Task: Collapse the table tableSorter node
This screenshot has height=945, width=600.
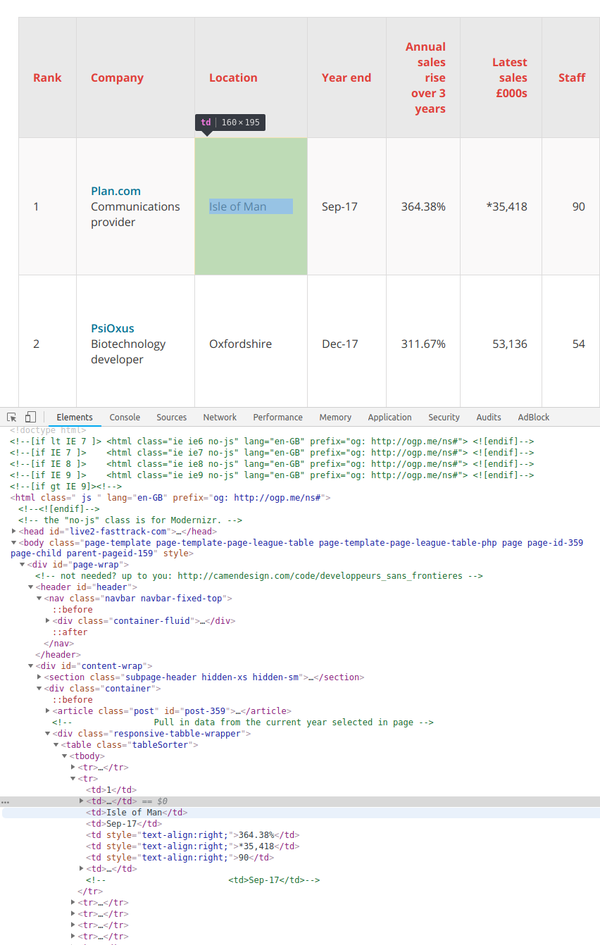Action: (56, 745)
